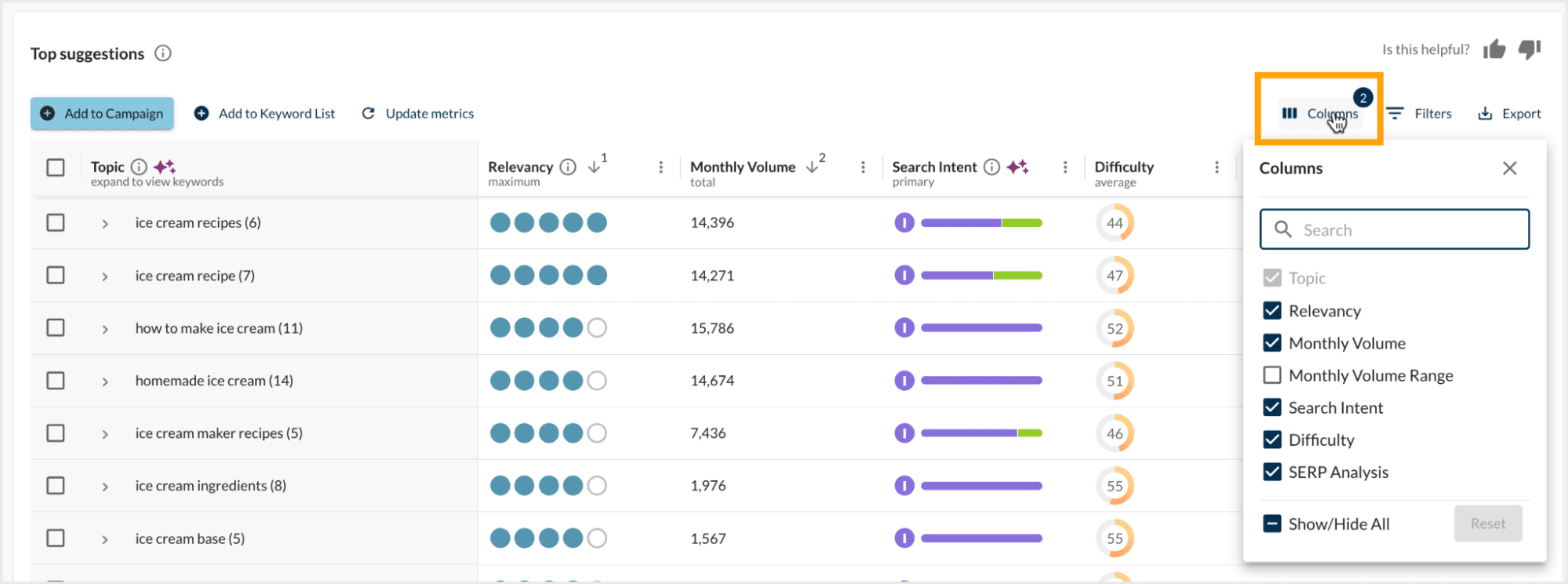Open the Filters menu

(1419, 114)
